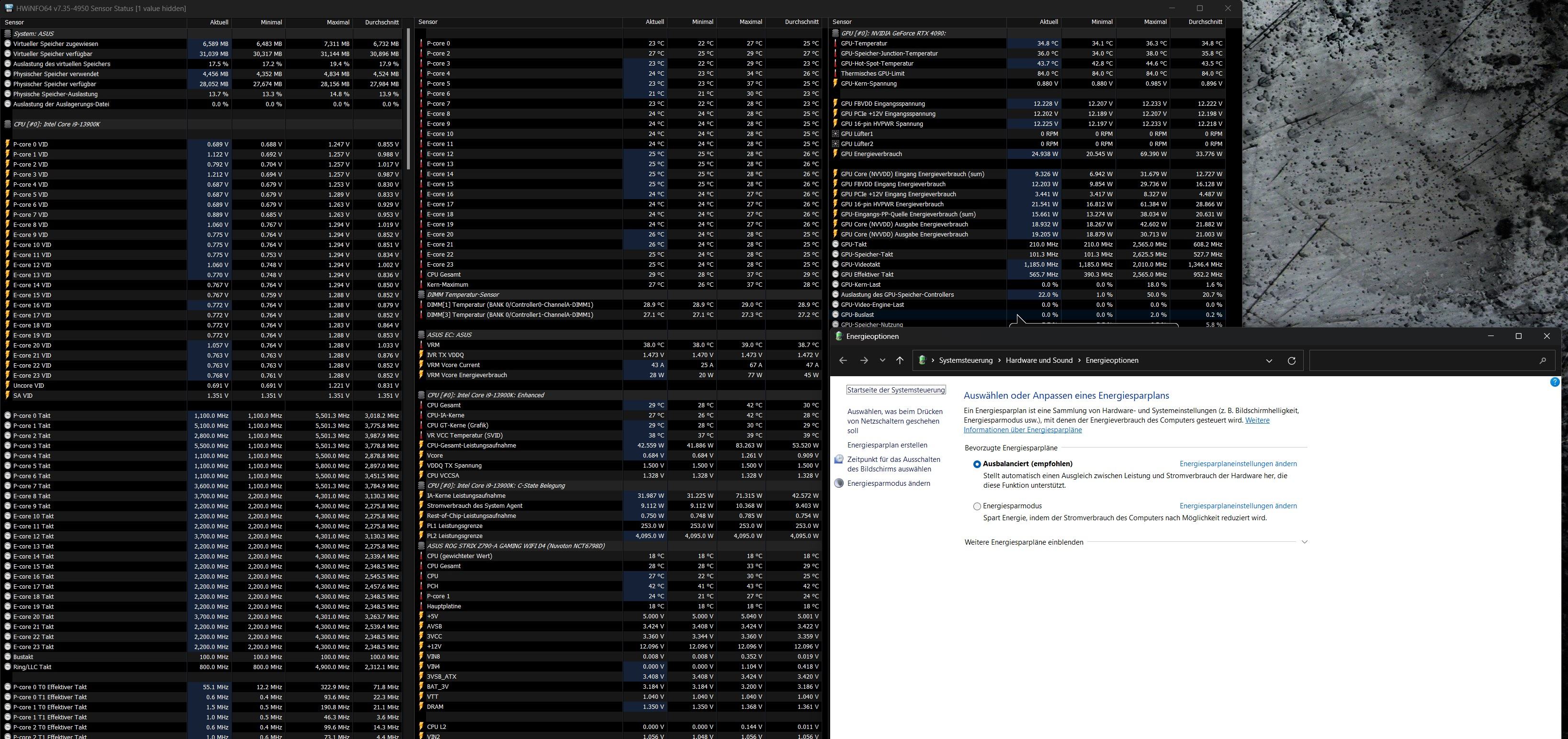Image resolution: width=1568 pixels, height=739 pixels.
Task: Select the Ausbalanciert power plan
Action: click(x=977, y=464)
